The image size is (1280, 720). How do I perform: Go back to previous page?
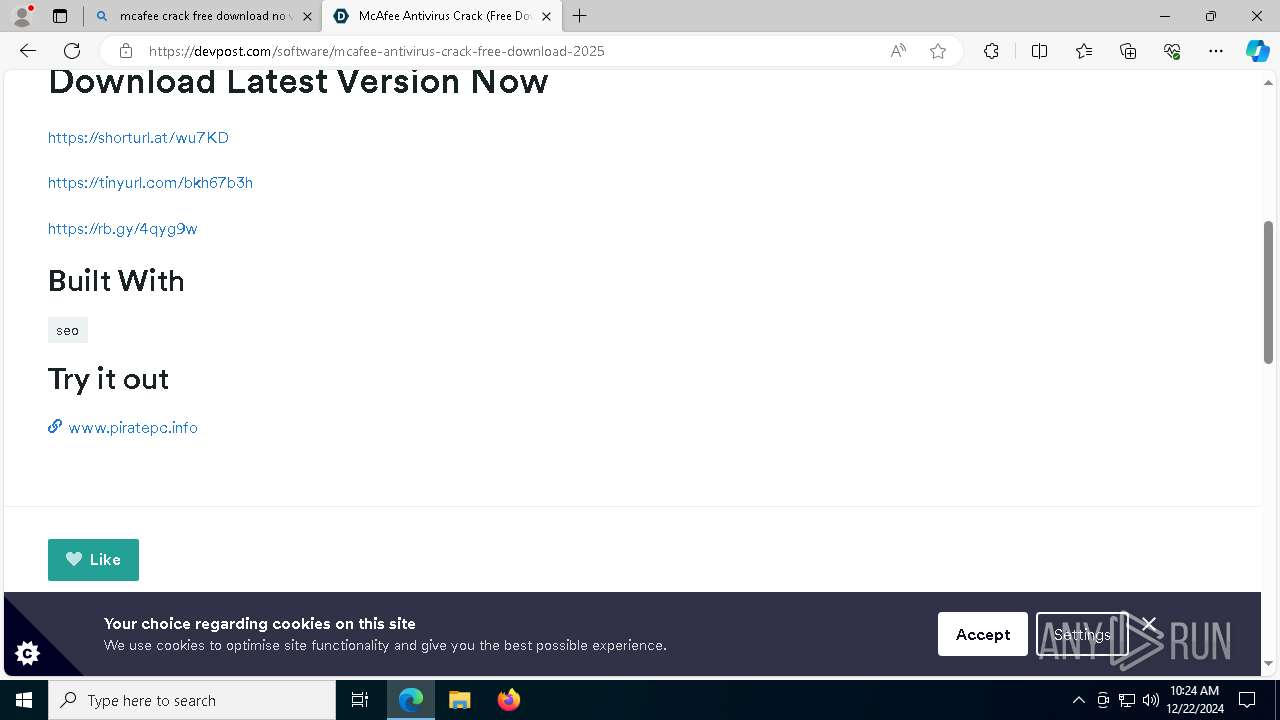(x=28, y=51)
